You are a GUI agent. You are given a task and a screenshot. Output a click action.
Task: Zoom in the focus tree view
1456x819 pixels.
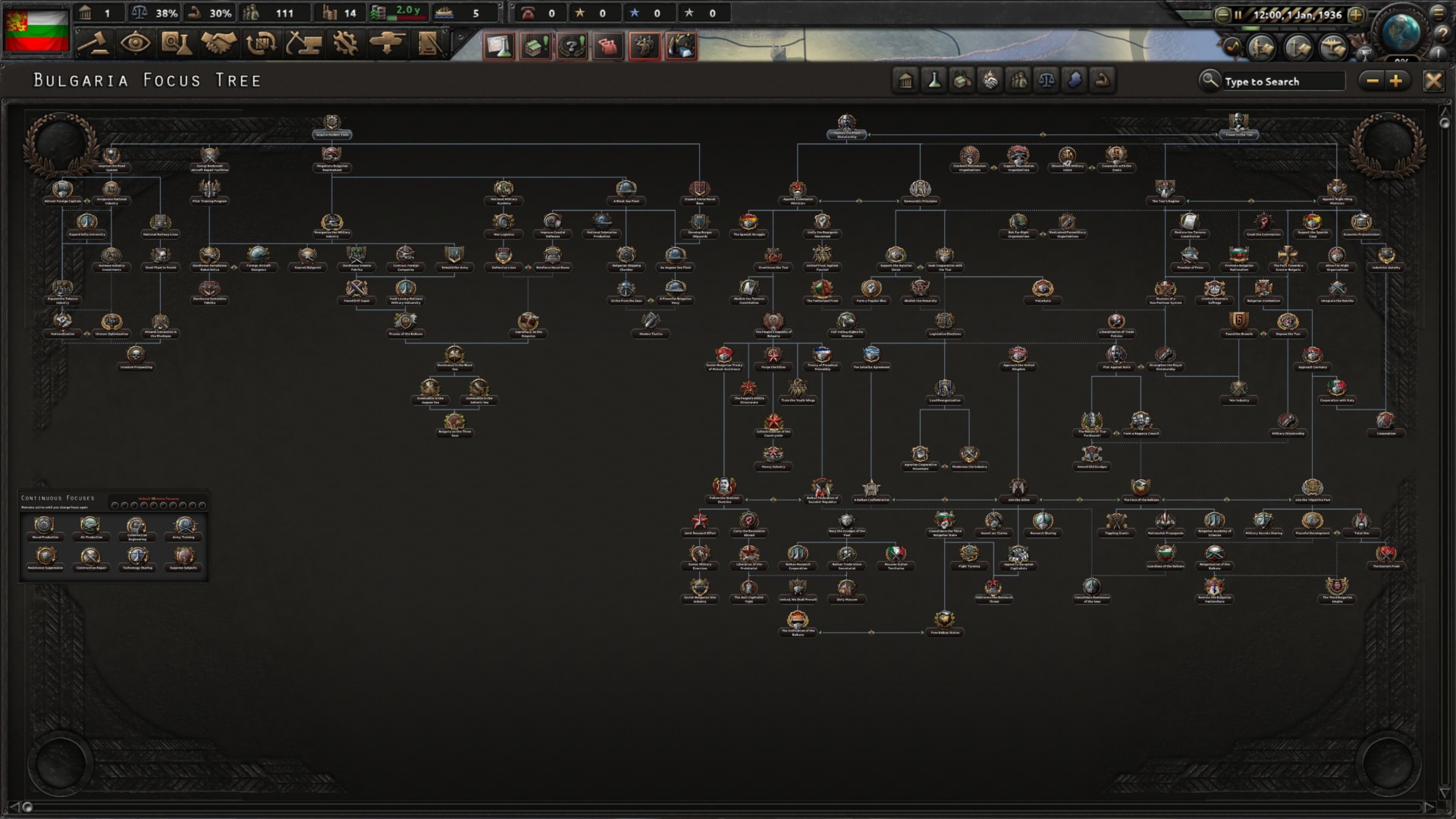[x=1396, y=80]
